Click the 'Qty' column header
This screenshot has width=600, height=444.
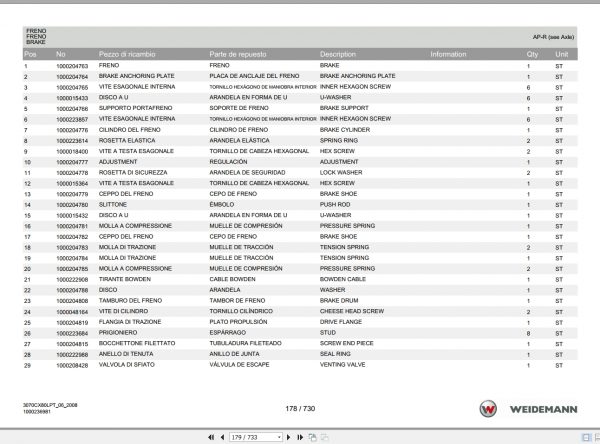point(532,54)
